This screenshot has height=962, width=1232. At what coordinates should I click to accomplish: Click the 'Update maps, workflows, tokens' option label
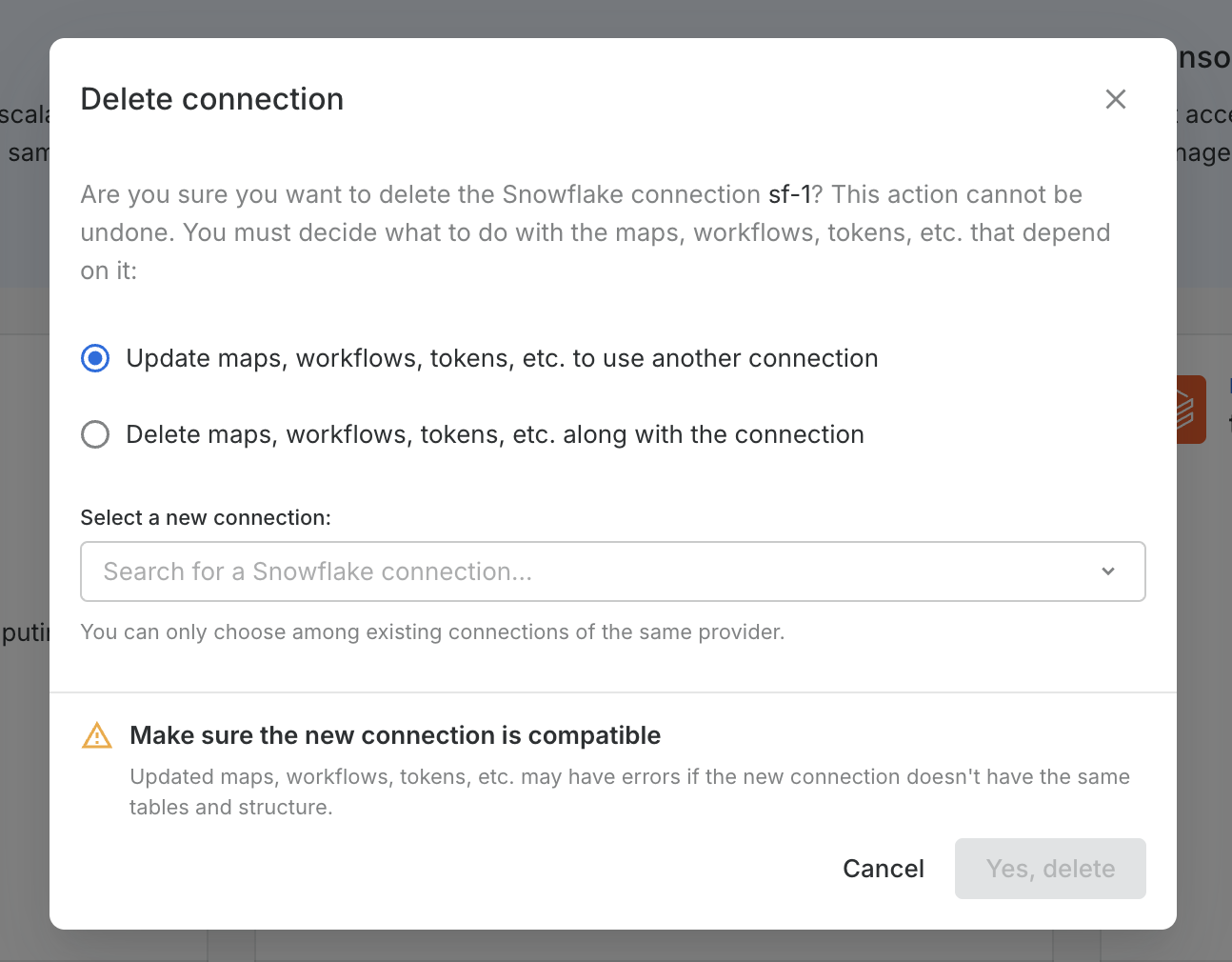pyautogui.click(x=502, y=358)
